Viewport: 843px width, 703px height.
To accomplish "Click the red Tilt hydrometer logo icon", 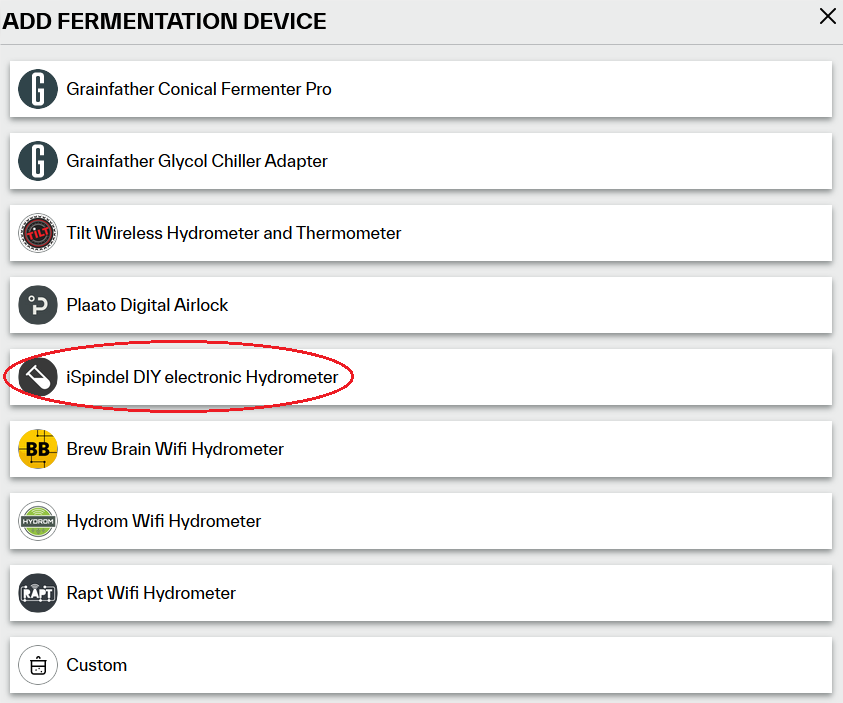I will point(38,233).
